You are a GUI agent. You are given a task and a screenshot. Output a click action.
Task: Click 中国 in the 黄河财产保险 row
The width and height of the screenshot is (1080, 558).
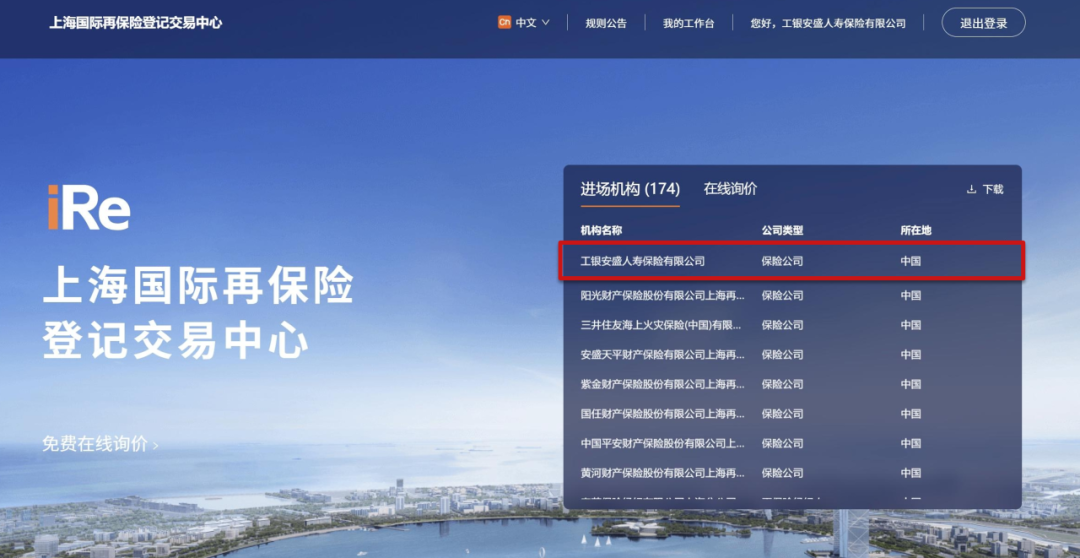pyautogui.click(x=911, y=473)
